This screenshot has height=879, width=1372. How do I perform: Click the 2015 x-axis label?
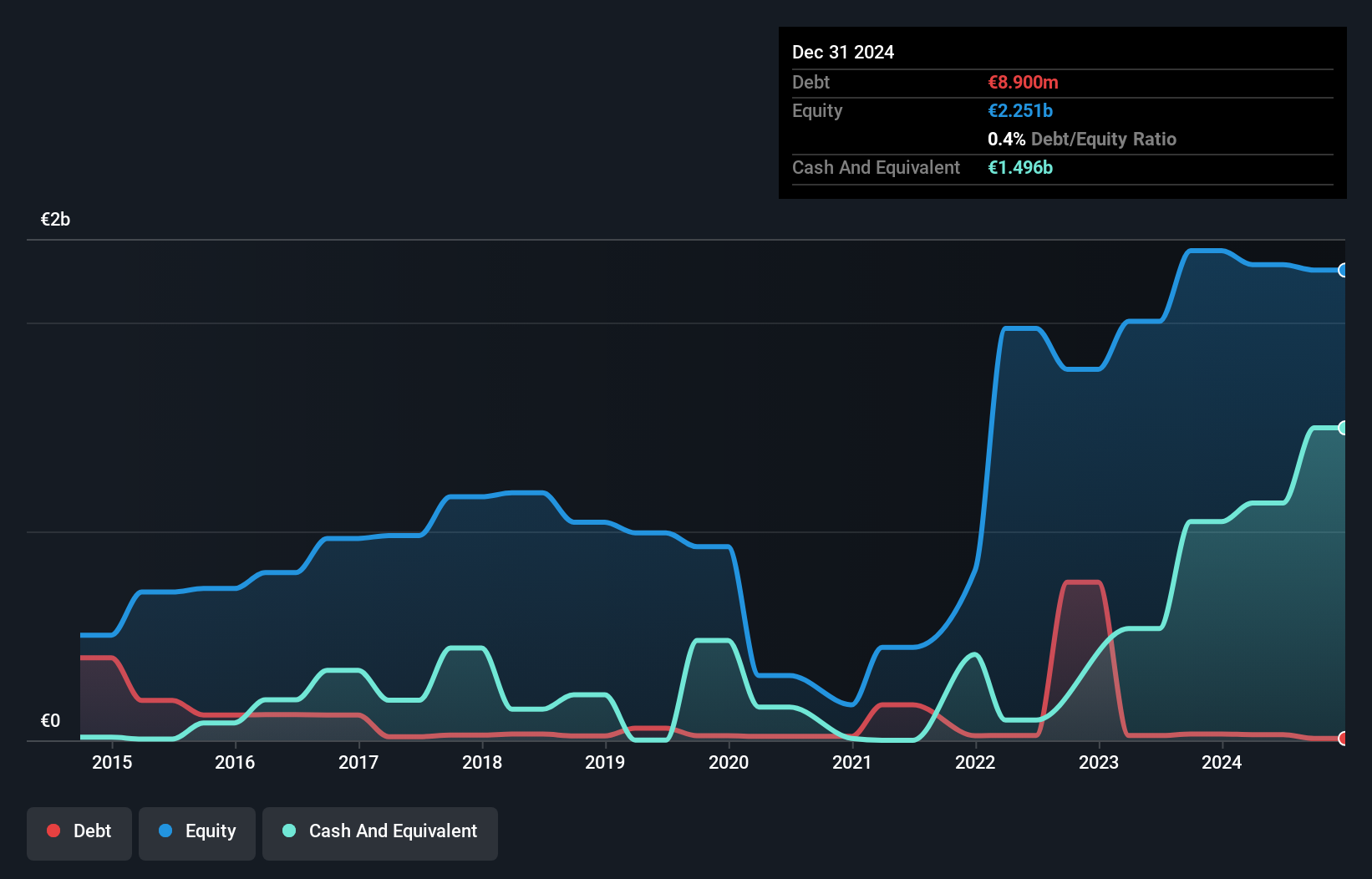[x=112, y=762]
